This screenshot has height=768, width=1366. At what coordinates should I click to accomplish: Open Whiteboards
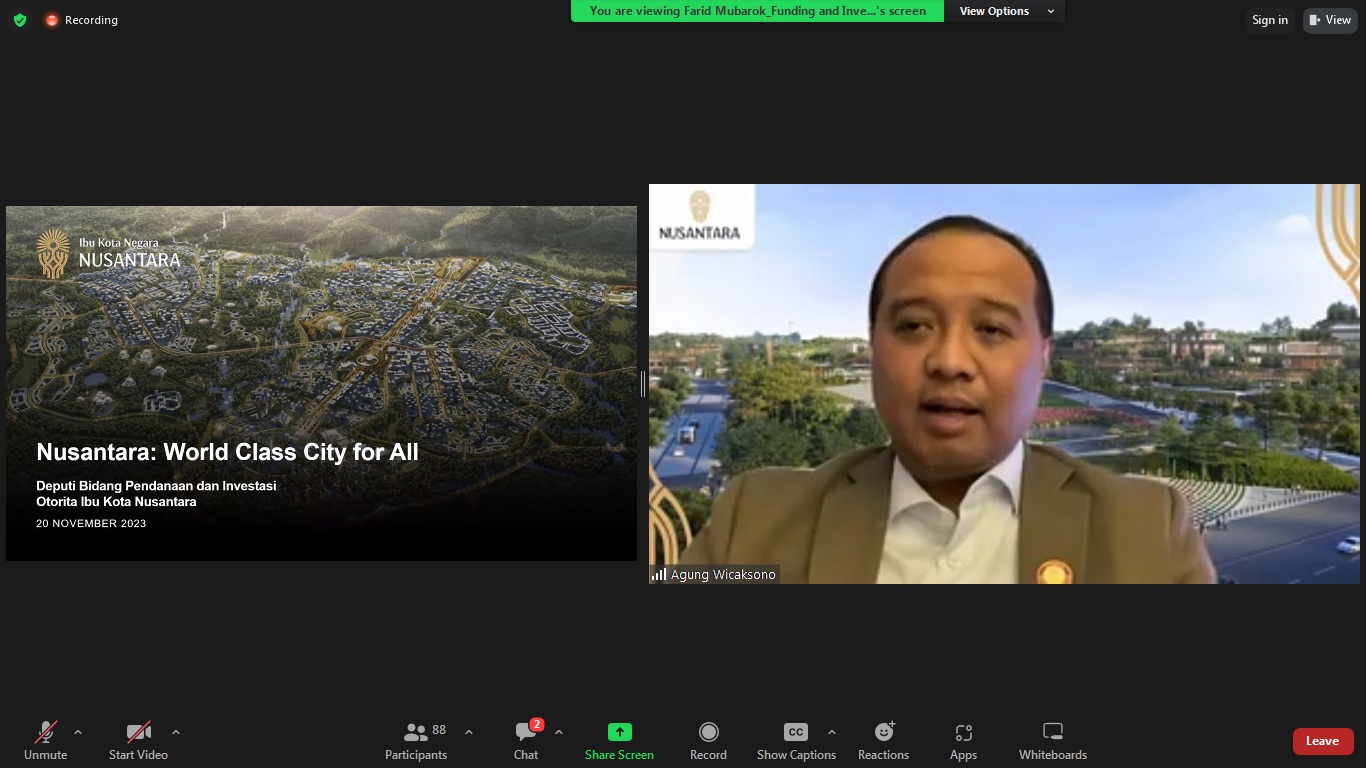coord(1052,741)
